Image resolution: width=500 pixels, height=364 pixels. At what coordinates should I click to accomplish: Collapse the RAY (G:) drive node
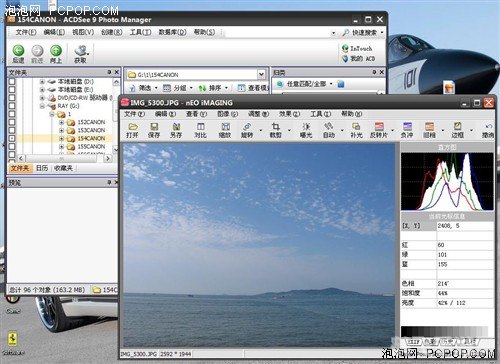(42, 106)
